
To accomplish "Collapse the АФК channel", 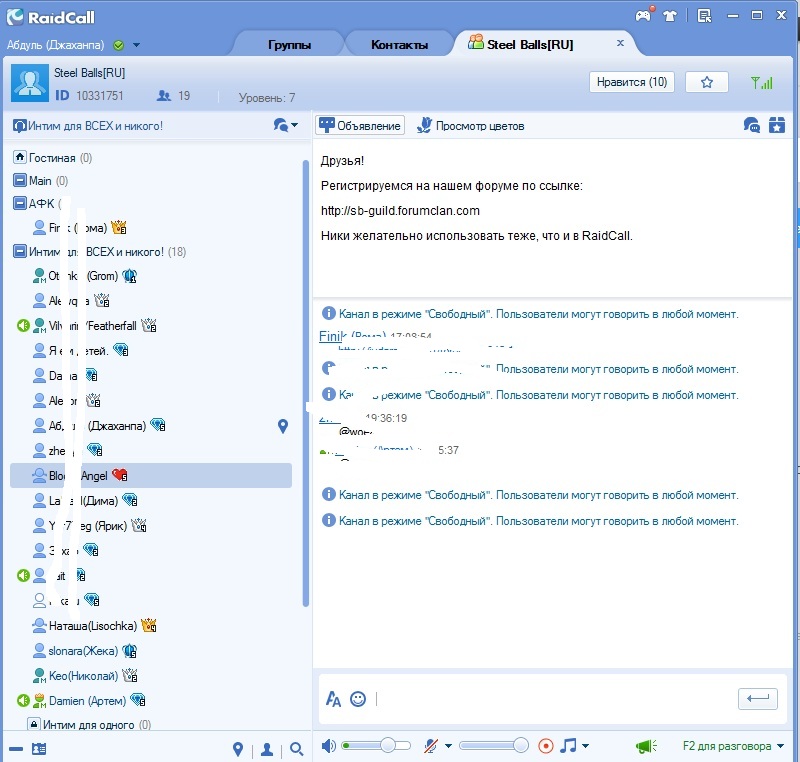I will point(19,203).
